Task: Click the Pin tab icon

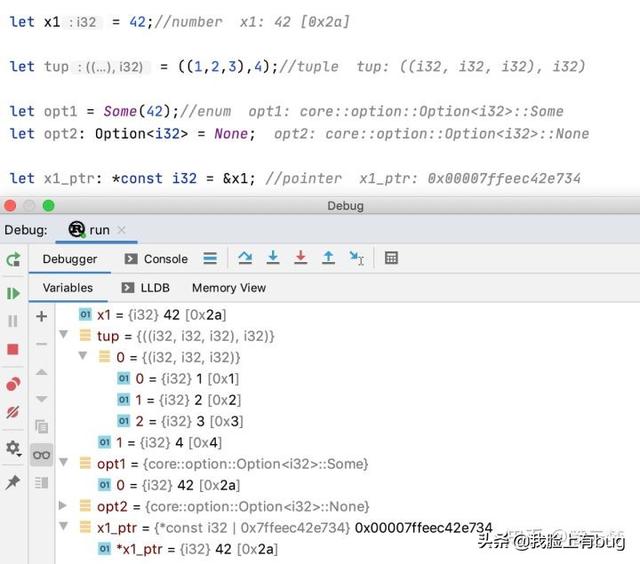Action: pyautogui.click(x=13, y=482)
